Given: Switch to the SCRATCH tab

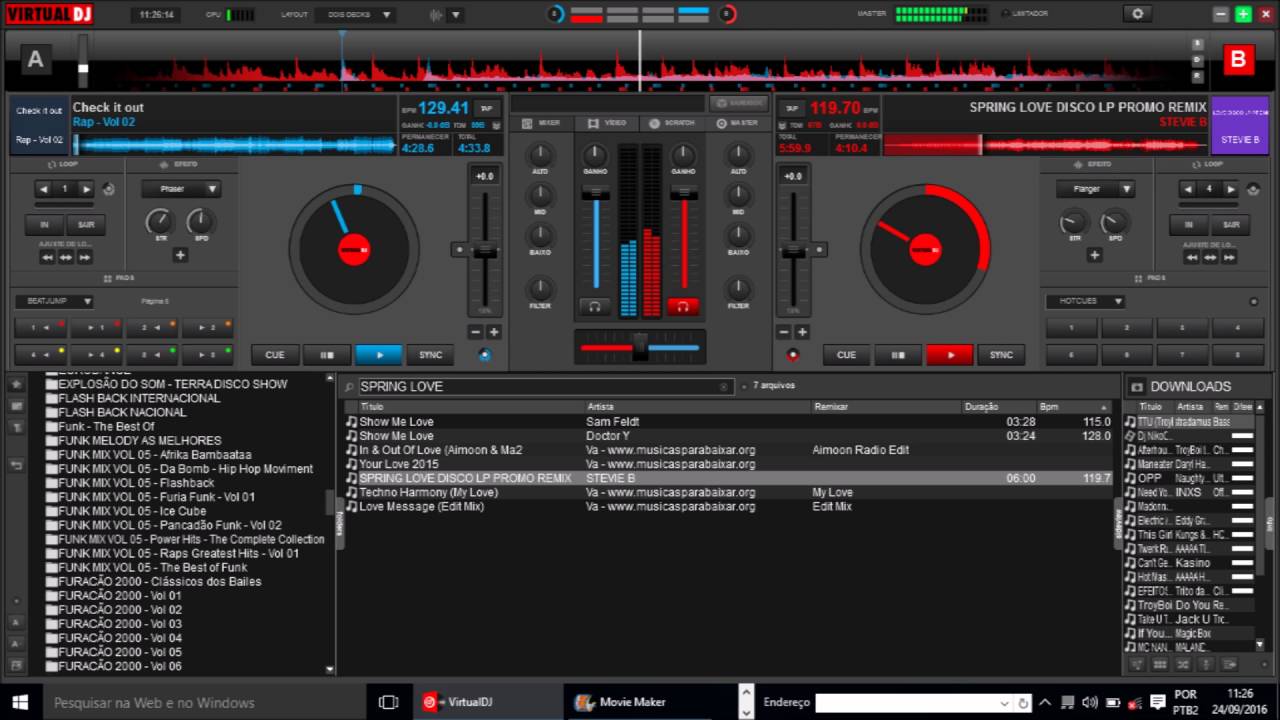Looking at the screenshot, I should [671, 123].
